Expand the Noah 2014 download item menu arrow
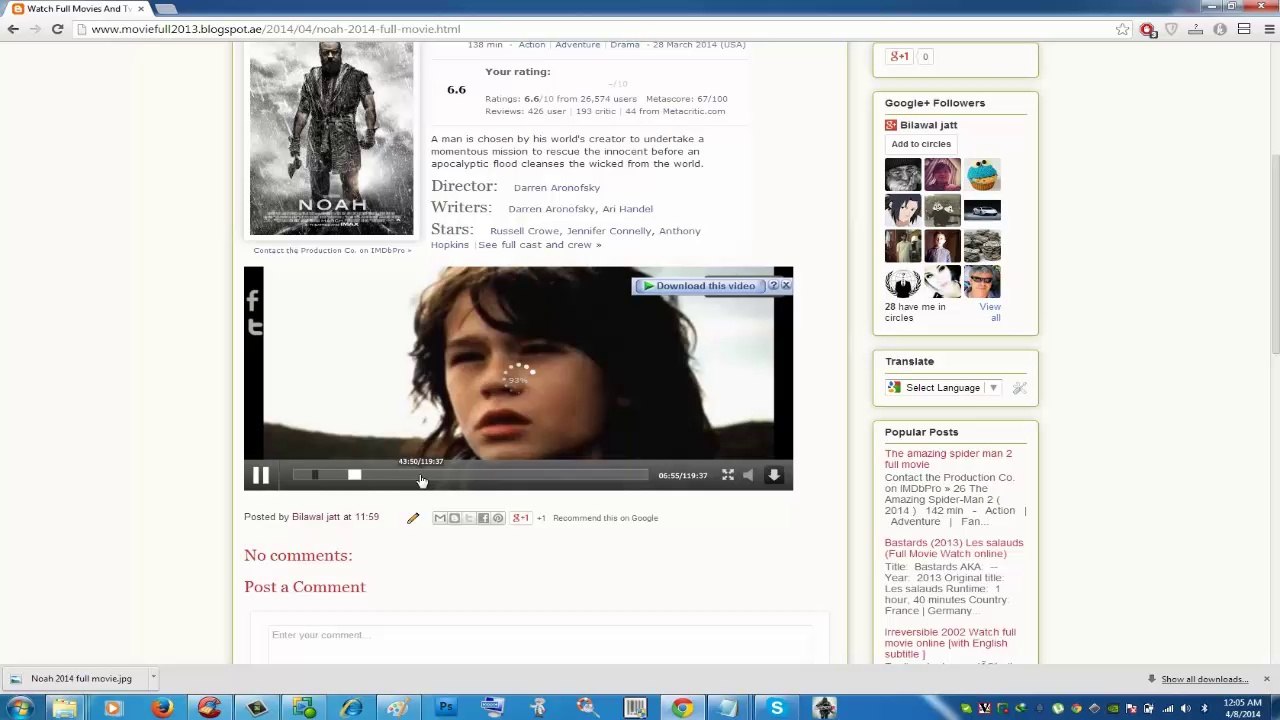This screenshot has width=1280, height=720. [x=153, y=679]
